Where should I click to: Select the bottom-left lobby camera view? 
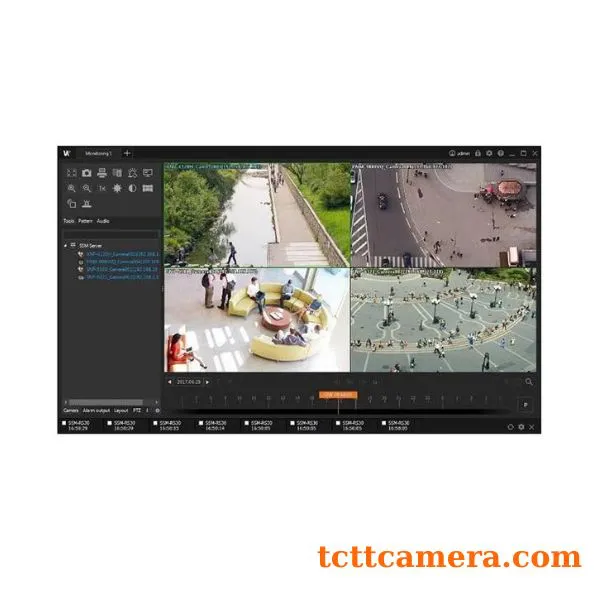[257, 319]
